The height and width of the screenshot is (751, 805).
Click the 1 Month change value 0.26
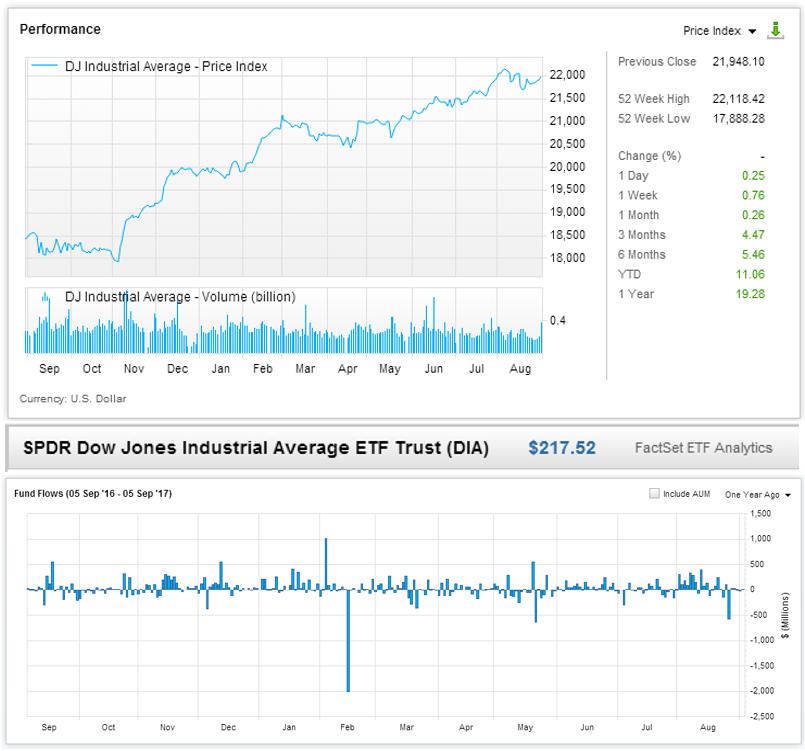pyautogui.click(x=753, y=215)
